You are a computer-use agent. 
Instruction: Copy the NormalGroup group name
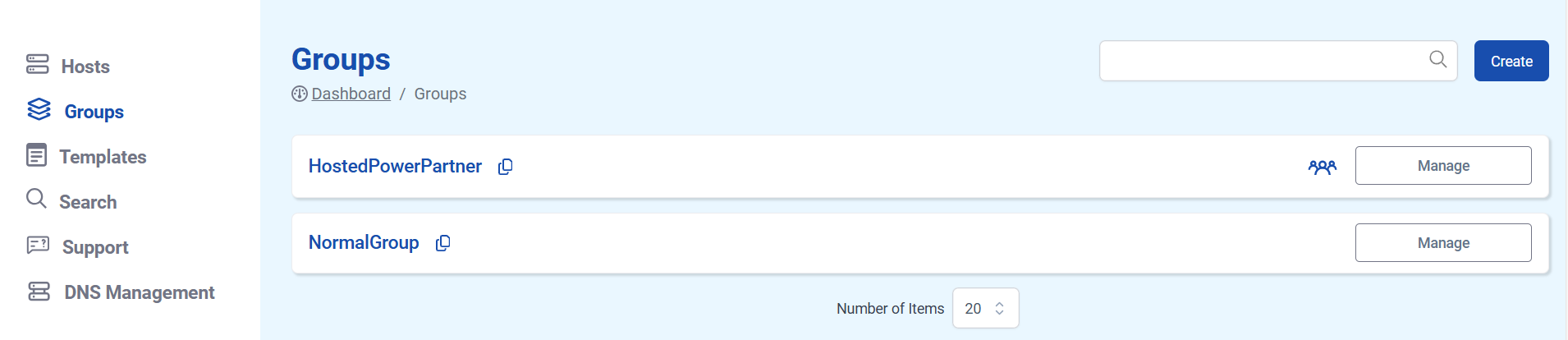tap(443, 243)
